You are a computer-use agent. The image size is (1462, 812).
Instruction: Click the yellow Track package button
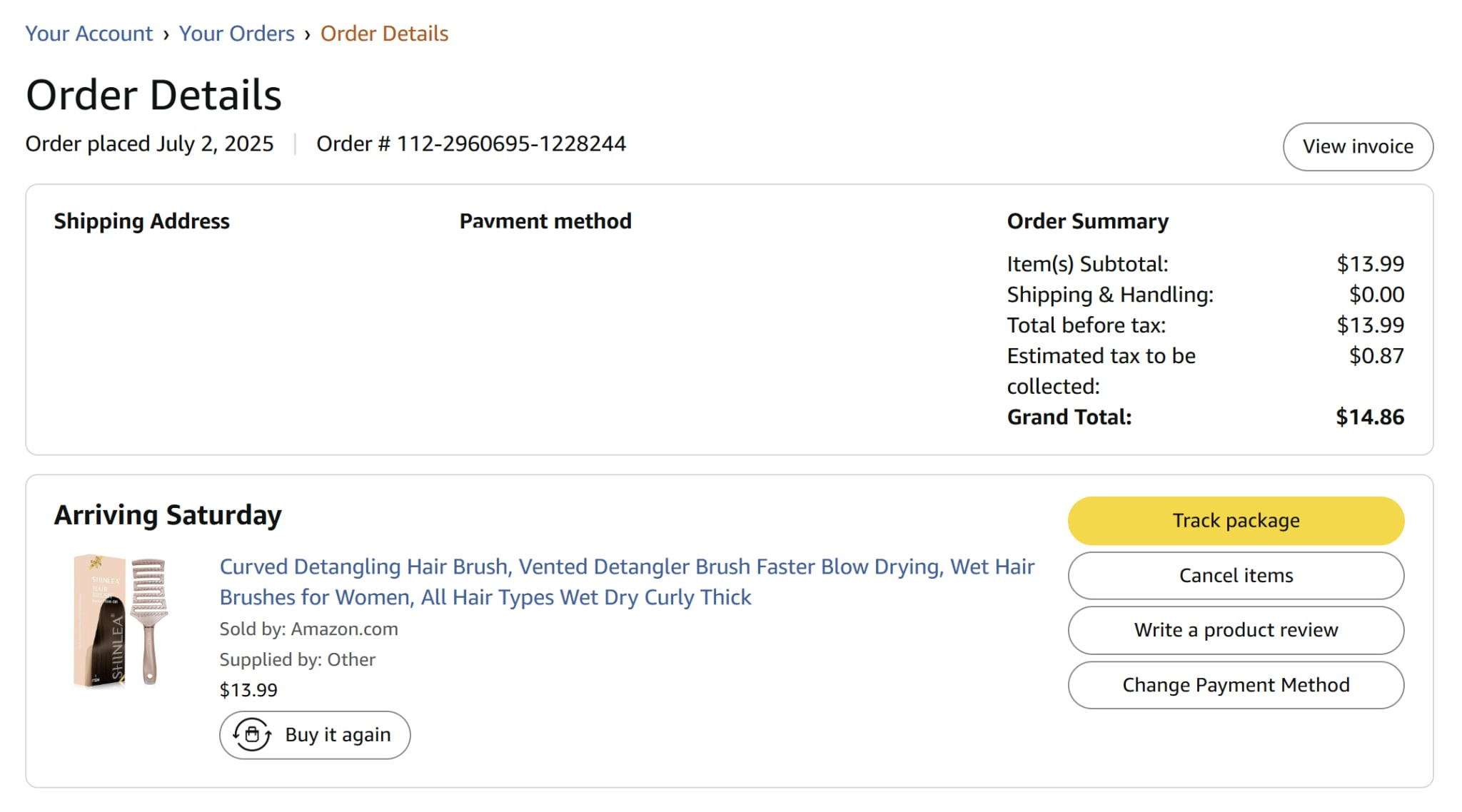coord(1236,520)
